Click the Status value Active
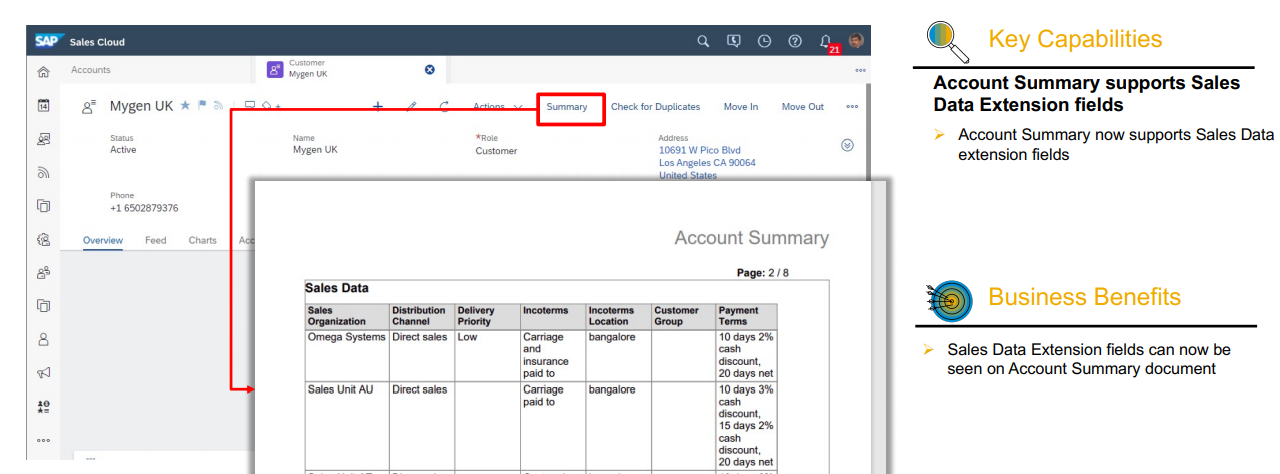Viewport: 1280px width, 474px height. 123,150
